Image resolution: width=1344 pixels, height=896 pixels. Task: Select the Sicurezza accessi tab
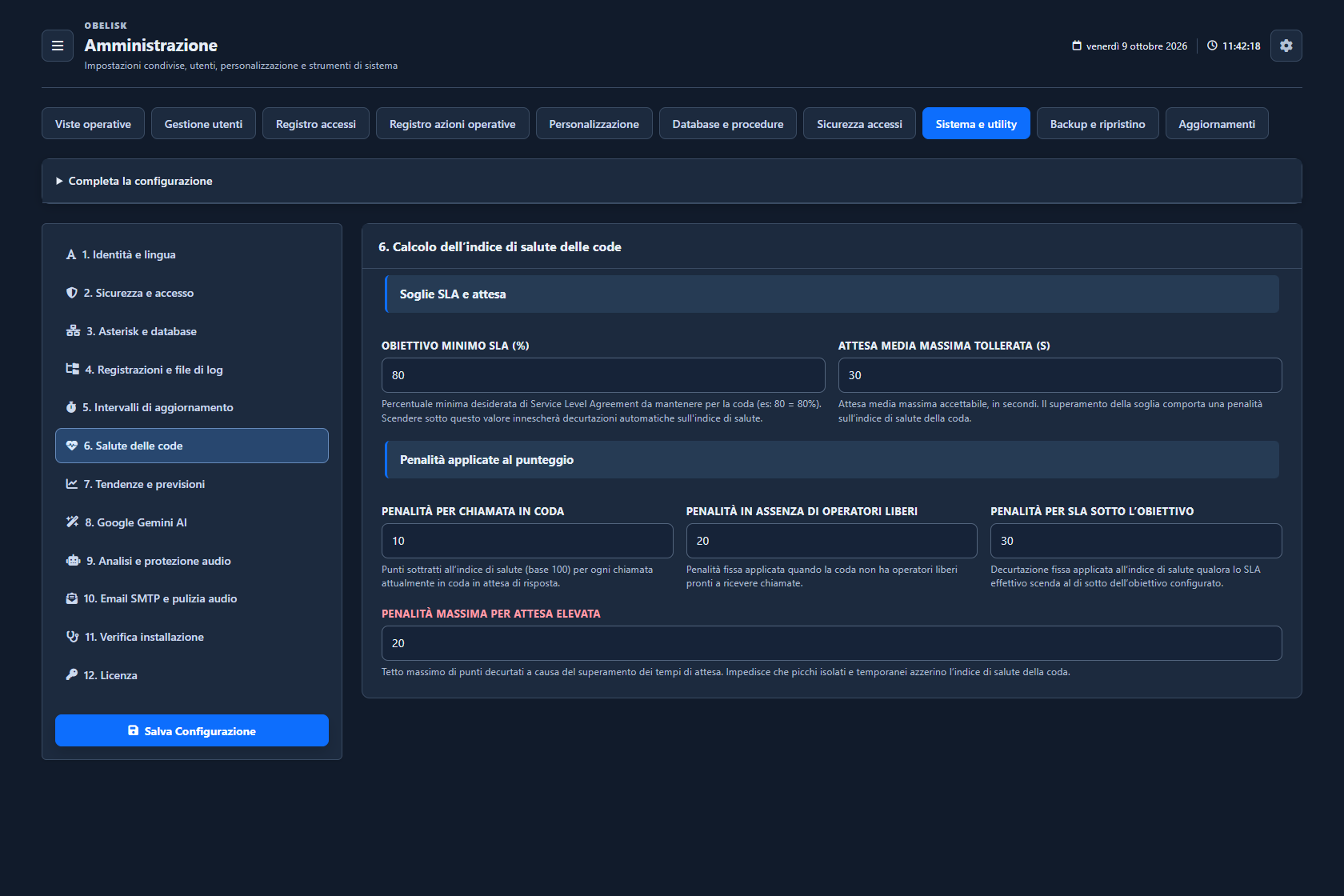coord(859,123)
